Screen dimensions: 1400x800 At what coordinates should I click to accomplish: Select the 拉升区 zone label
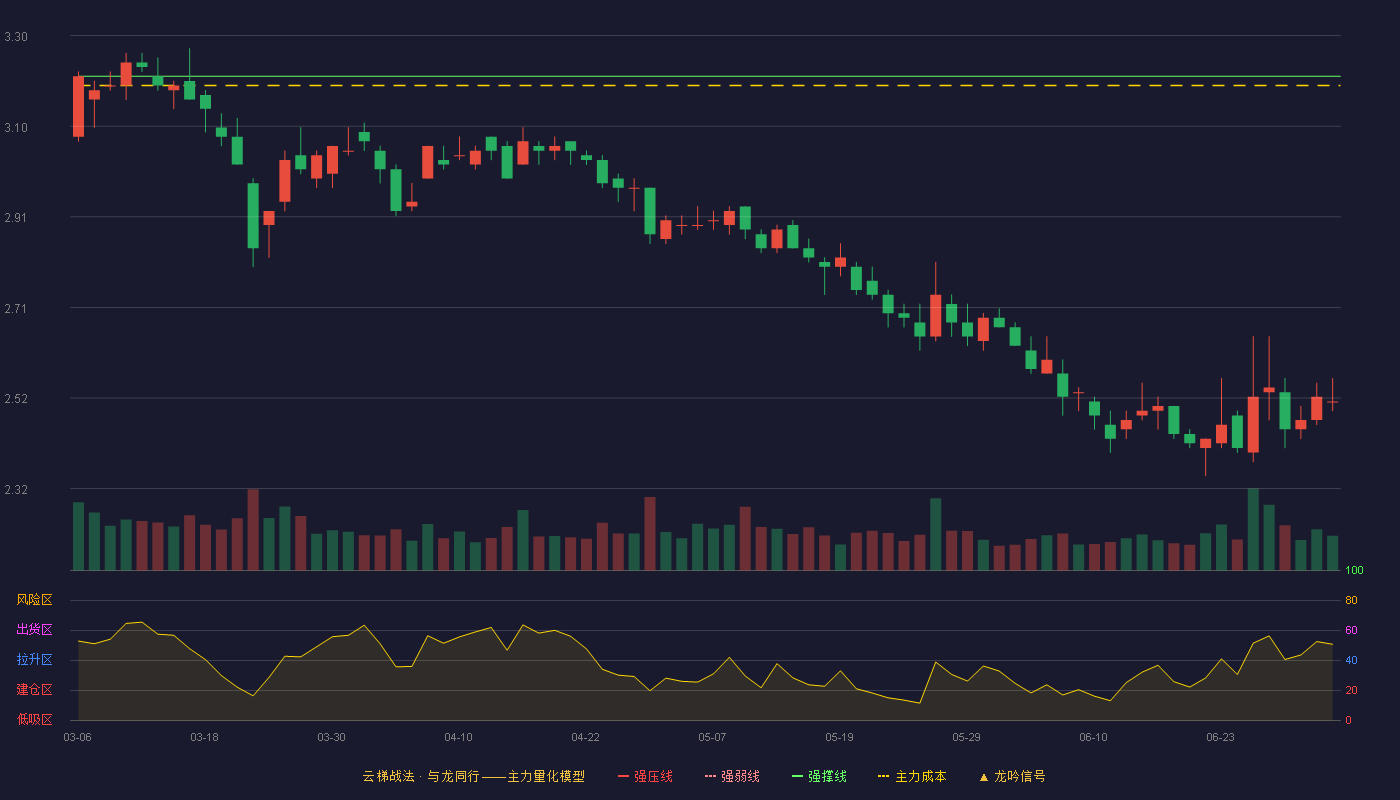pos(34,660)
